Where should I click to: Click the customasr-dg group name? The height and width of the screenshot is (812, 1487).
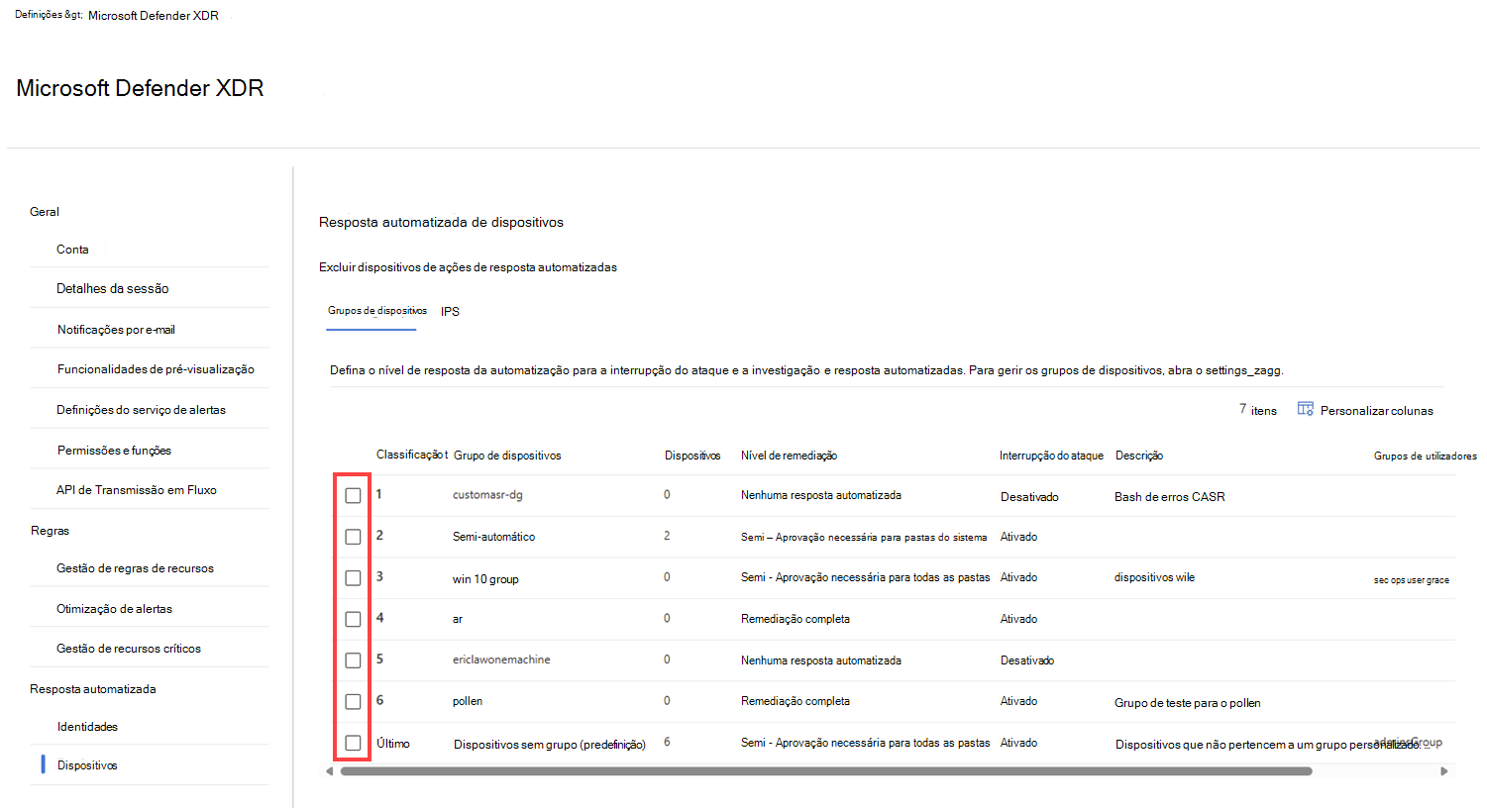(x=487, y=495)
